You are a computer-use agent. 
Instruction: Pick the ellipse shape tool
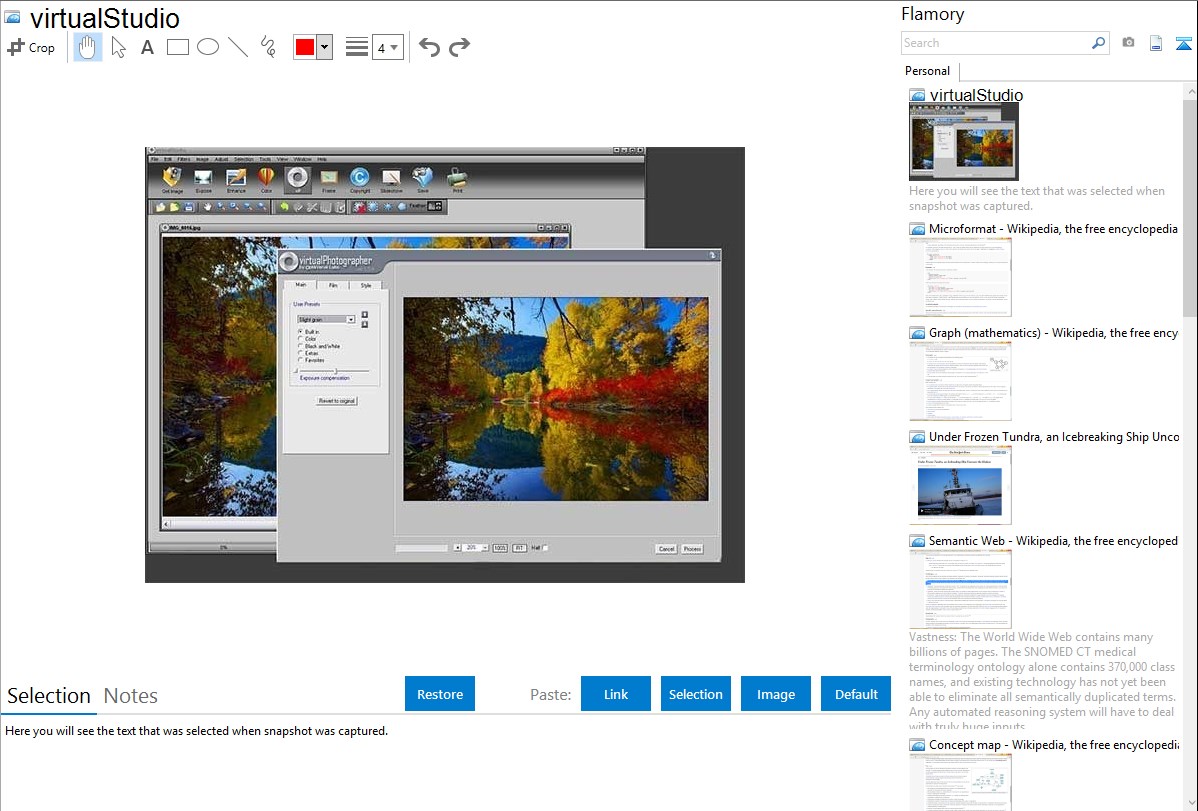[207, 47]
